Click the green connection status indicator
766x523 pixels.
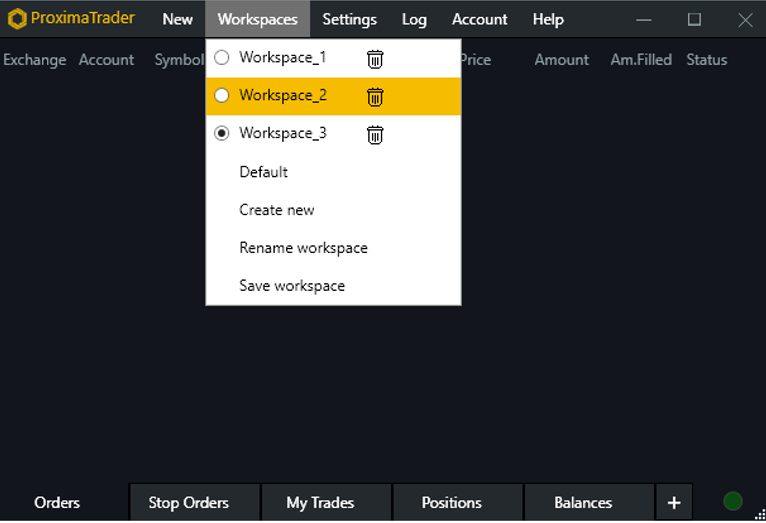pyautogui.click(x=733, y=502)
